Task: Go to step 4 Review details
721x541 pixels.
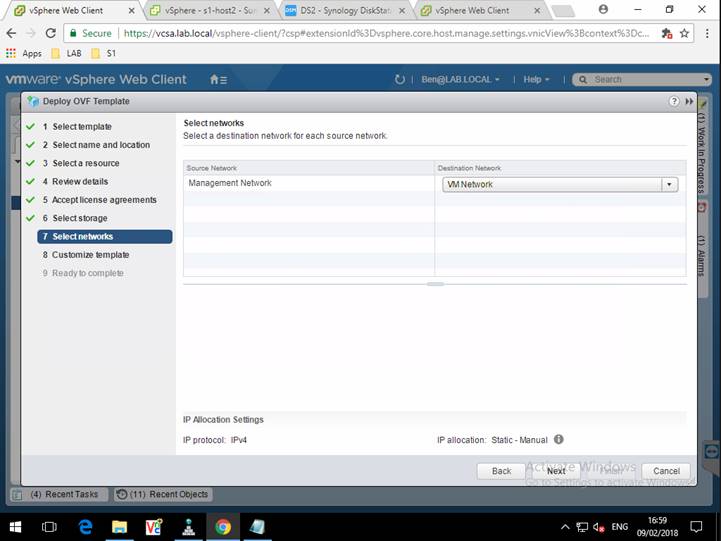Action: click(75, 182)
